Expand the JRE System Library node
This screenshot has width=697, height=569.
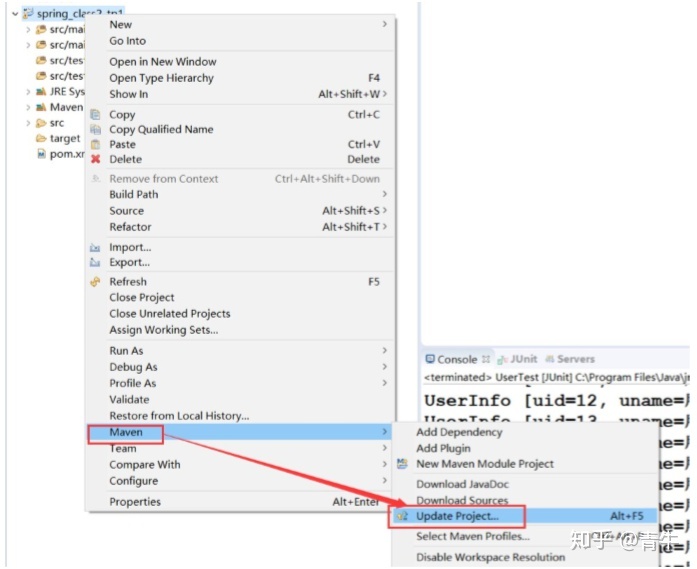tap(28, 92)
